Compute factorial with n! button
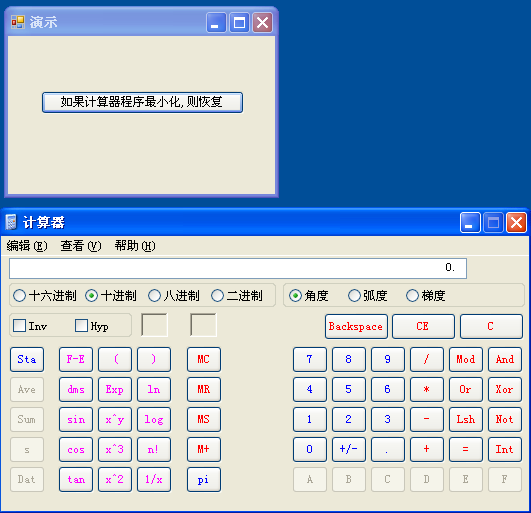The width and height of the screenshot is (531, 513). click(154, 449)
